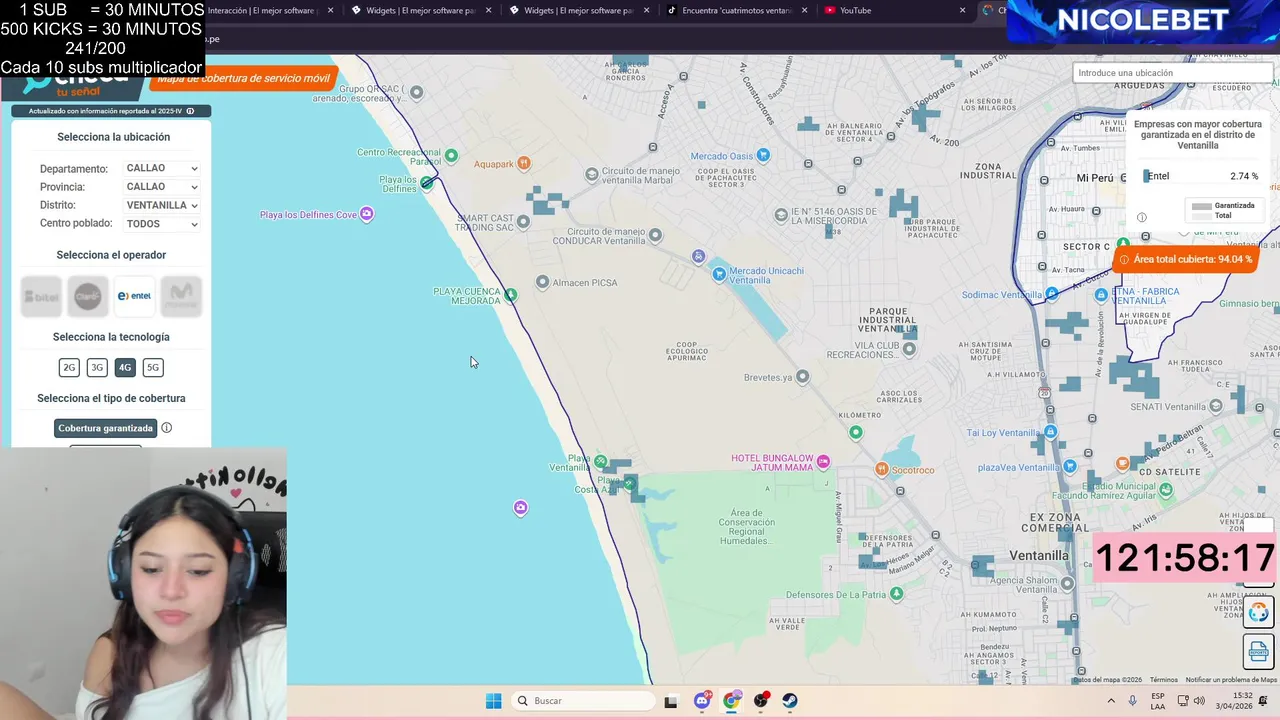Open Discord from the taskbar
This screenshot has height=720, width=1280.
tap(702, 701)
